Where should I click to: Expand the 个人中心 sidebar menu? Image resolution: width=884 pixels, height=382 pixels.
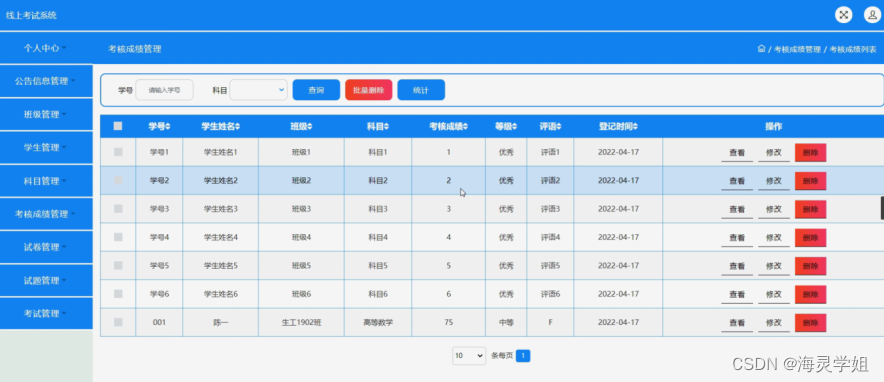pos(45,48)
